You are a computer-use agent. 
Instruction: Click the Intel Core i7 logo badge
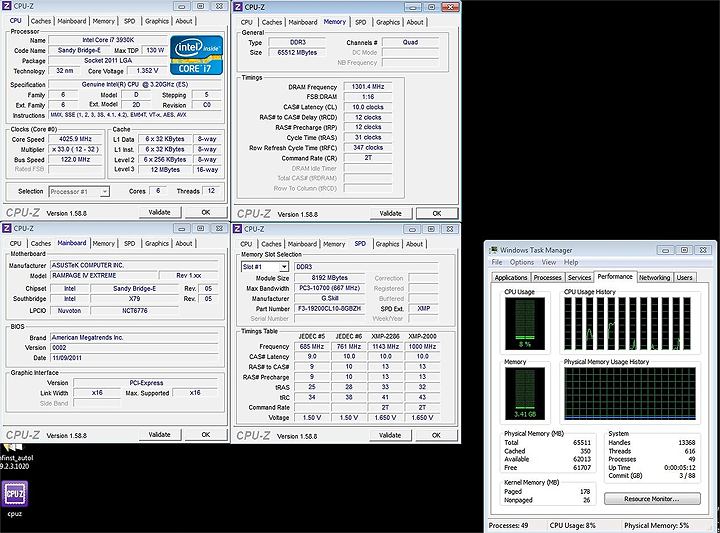pos(196,55)
